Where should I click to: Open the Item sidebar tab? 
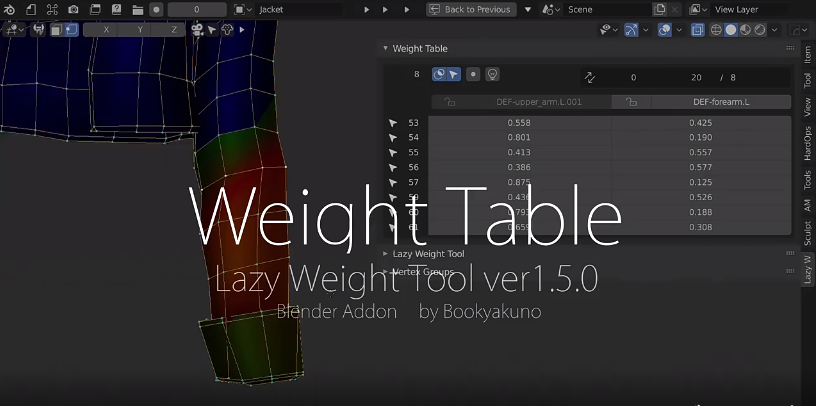coord(807,54)
